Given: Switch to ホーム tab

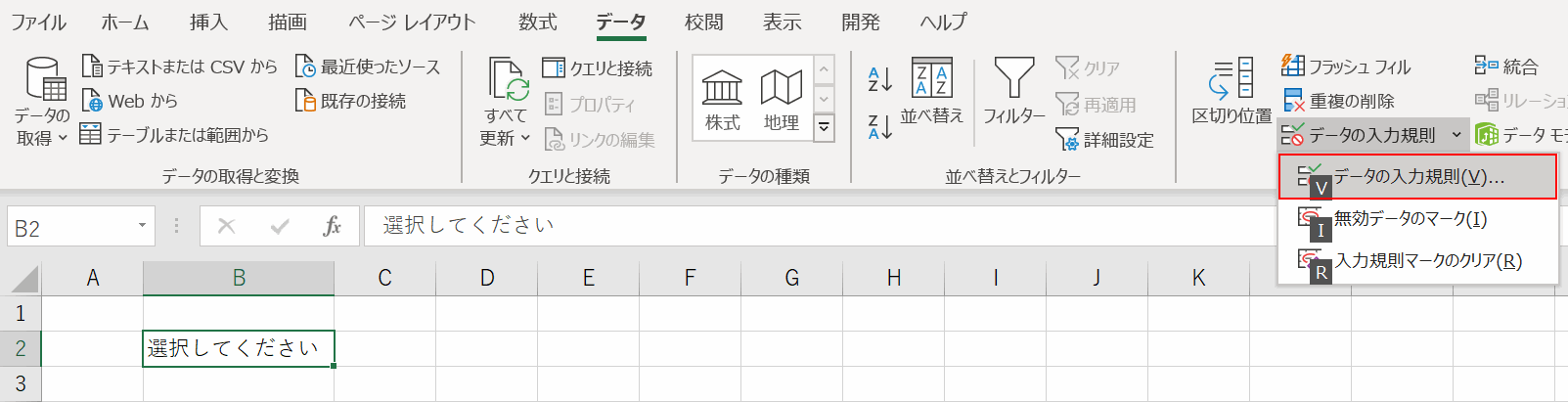Looking at the screenshot, I should [125, 22].
